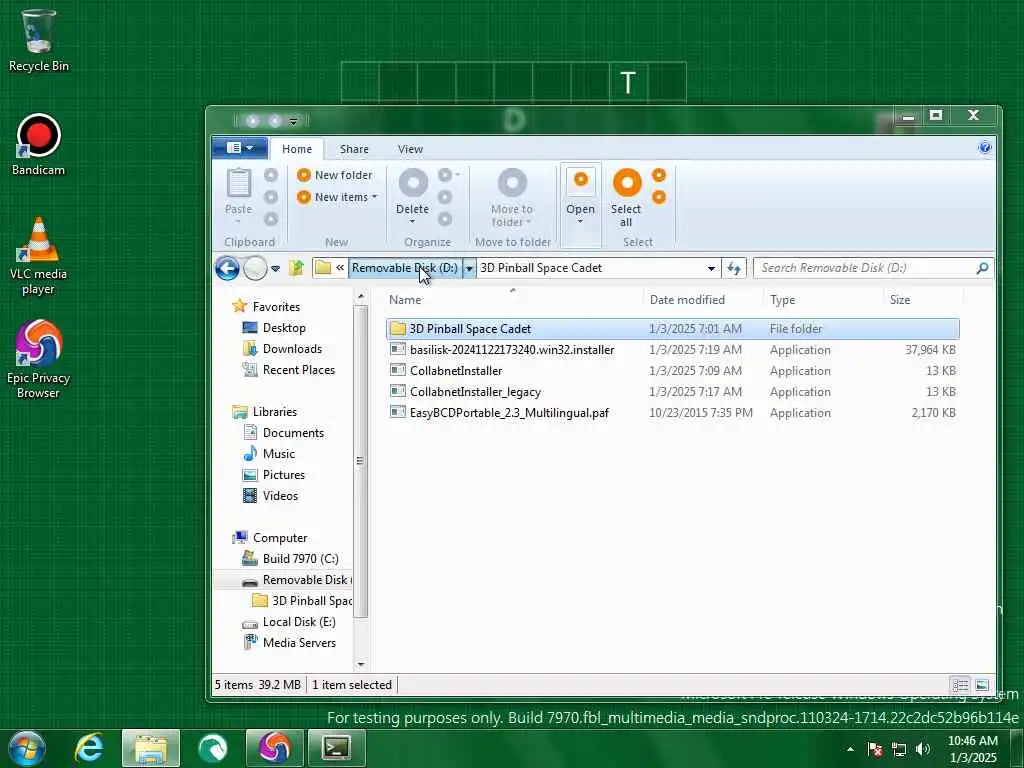1024x768 pixels.
Task: Open Media Servers in navigation pane
Action: pos(289,643)
